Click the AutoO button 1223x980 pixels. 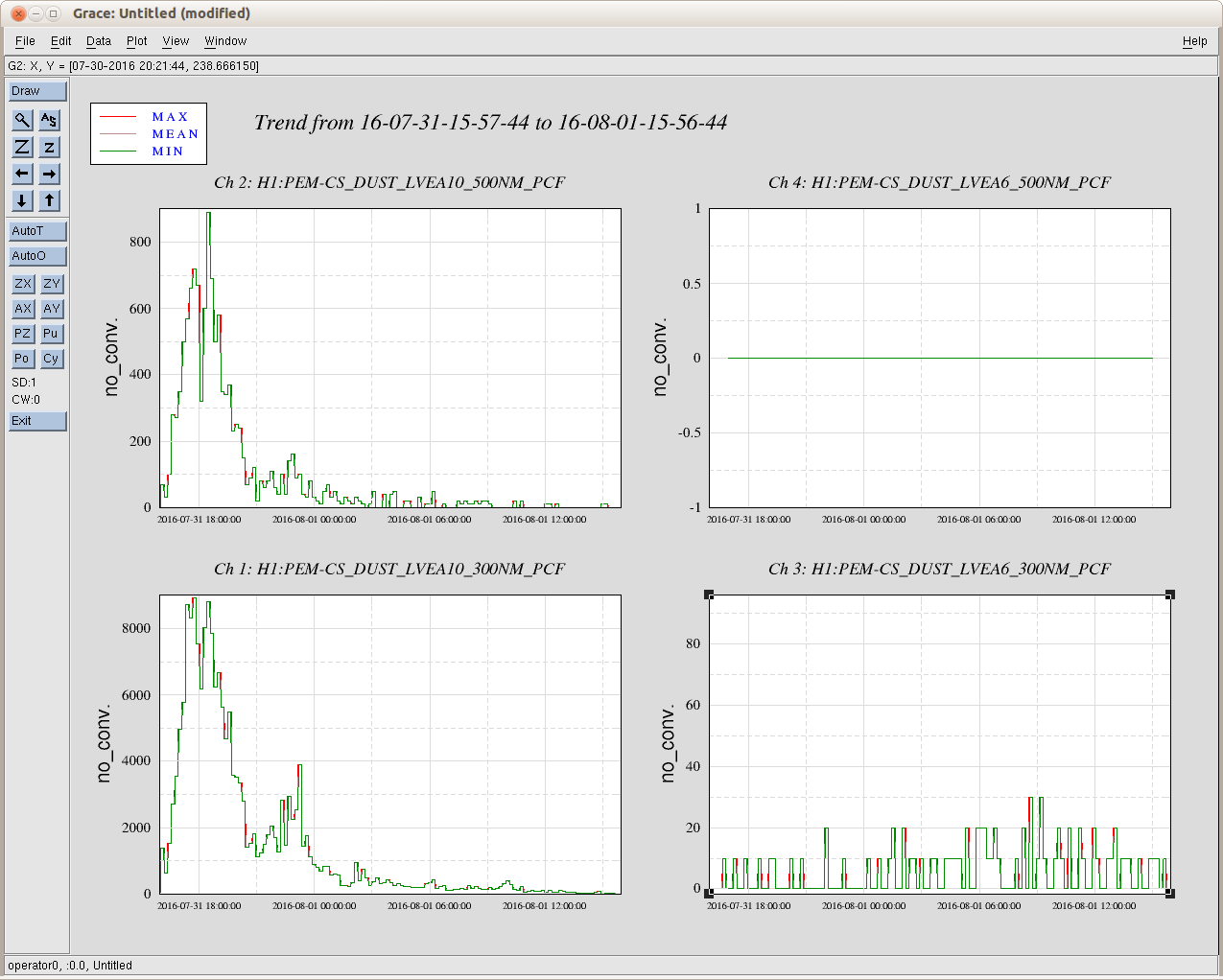click(x=38, y=256)
